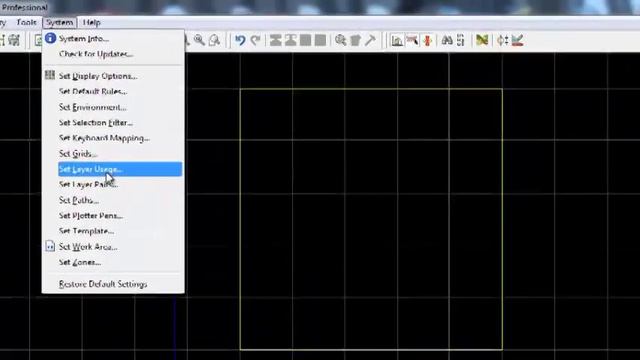The width and height of the screenshot is (640, 360).
Task: Click the zoom magnifier icon left of Undo
Action: click(x=199, y=40)
